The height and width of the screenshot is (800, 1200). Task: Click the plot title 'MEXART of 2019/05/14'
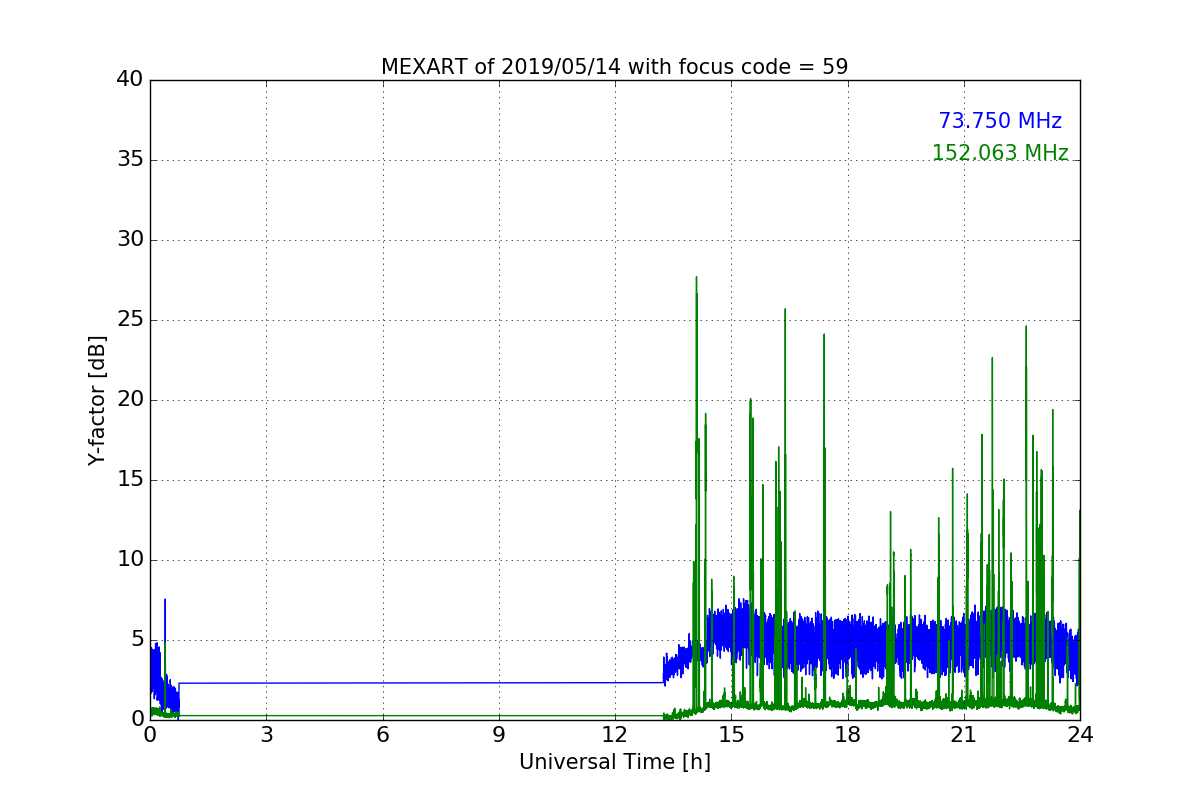point(614,67)
